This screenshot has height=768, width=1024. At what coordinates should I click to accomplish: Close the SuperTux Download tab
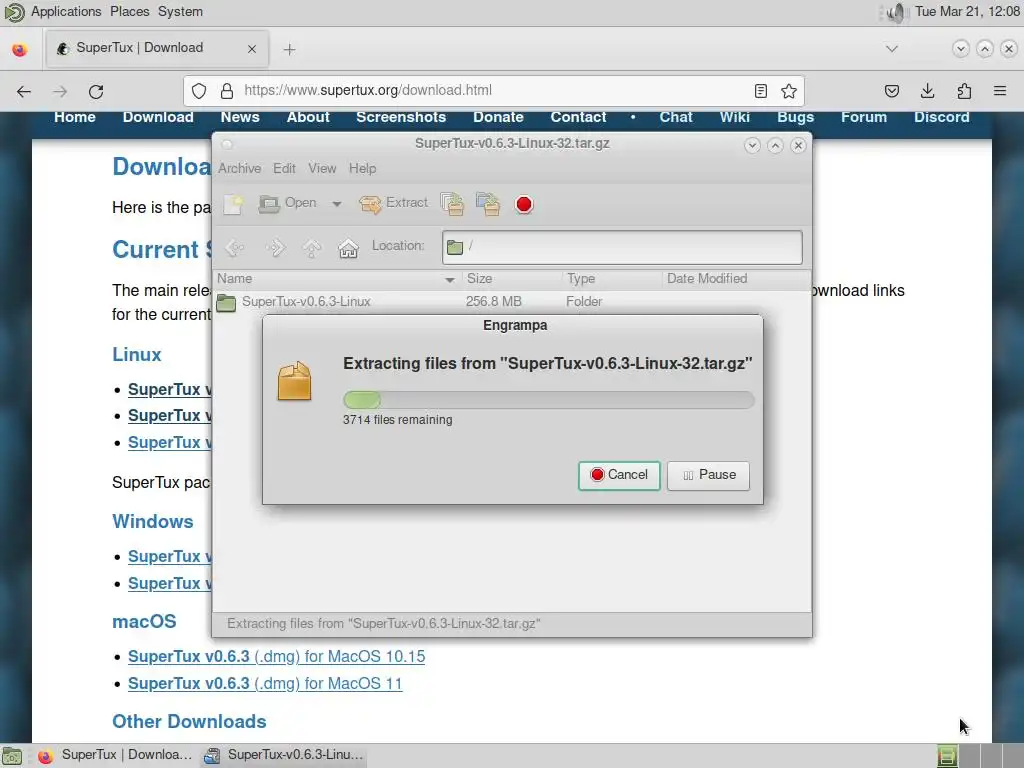(251, 49)
